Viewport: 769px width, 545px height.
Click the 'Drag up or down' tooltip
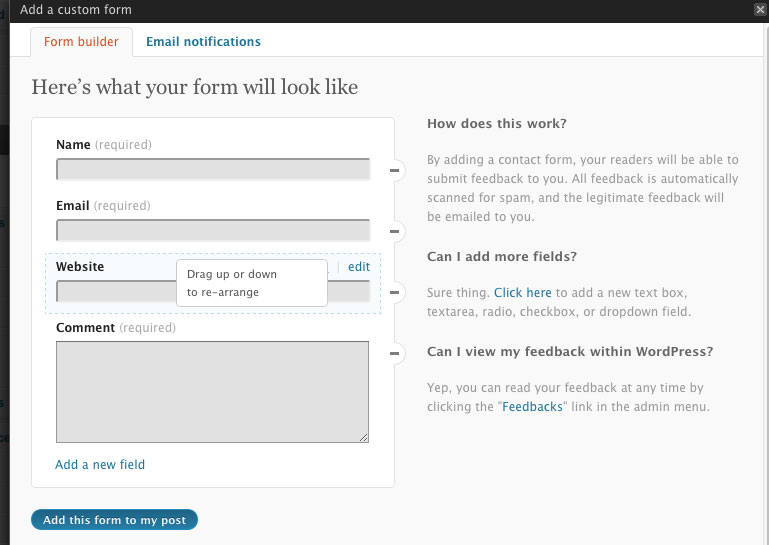pyautogui.click(x=251, y=283)
